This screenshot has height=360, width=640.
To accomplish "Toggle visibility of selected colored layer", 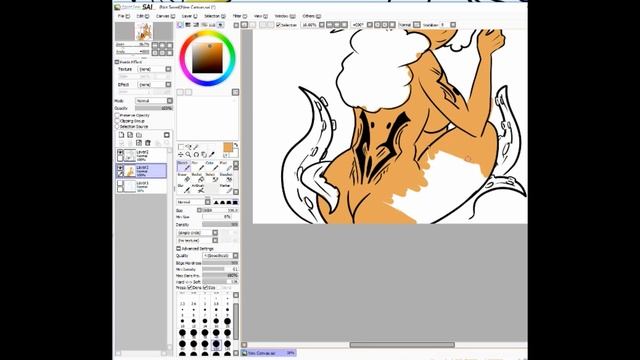I will point(120,168).
